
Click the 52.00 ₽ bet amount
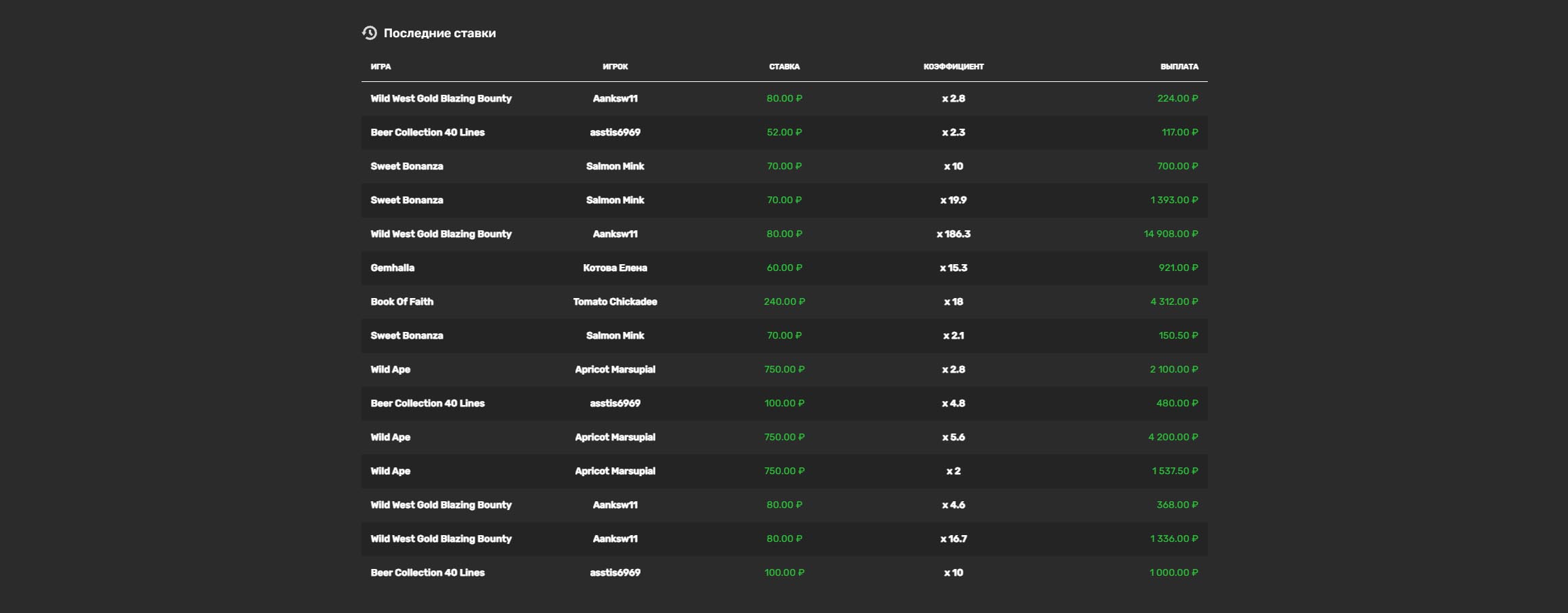pyautogui.click(x=784, y=132)
